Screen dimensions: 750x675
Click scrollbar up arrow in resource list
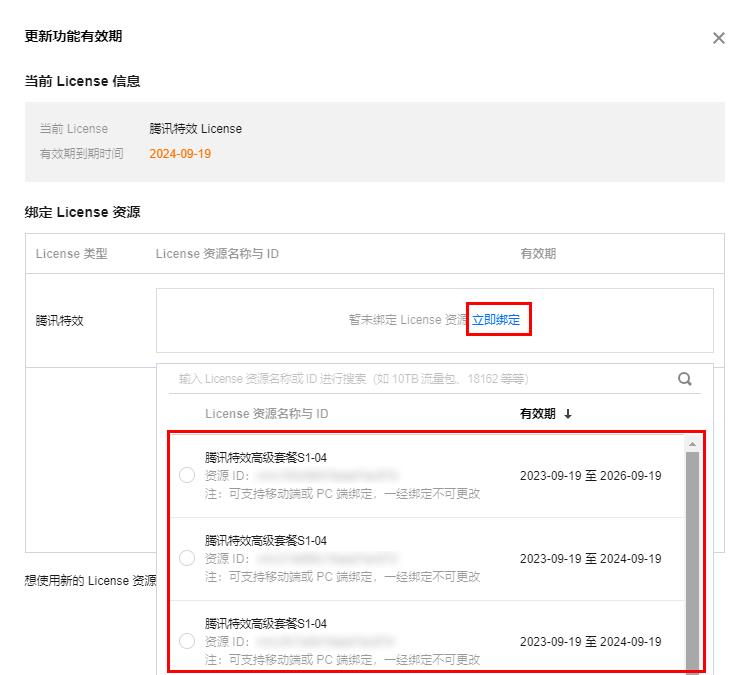(692, 444)
